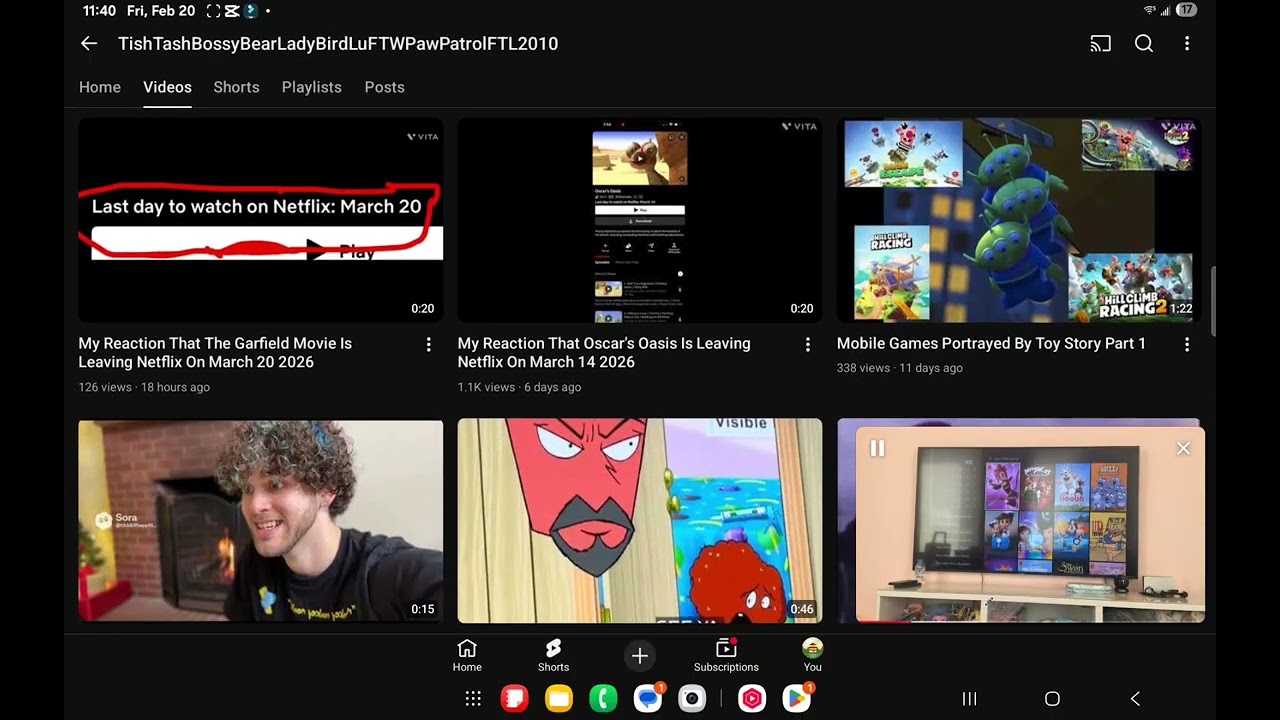Tap the page scrollbar on right edge

[1213, 302]
